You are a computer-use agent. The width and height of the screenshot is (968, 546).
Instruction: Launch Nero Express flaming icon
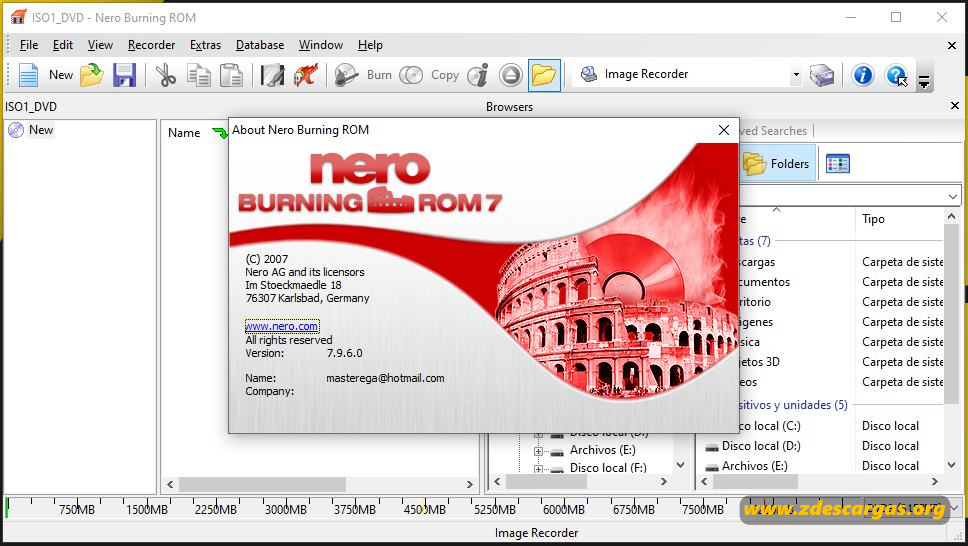306,75
